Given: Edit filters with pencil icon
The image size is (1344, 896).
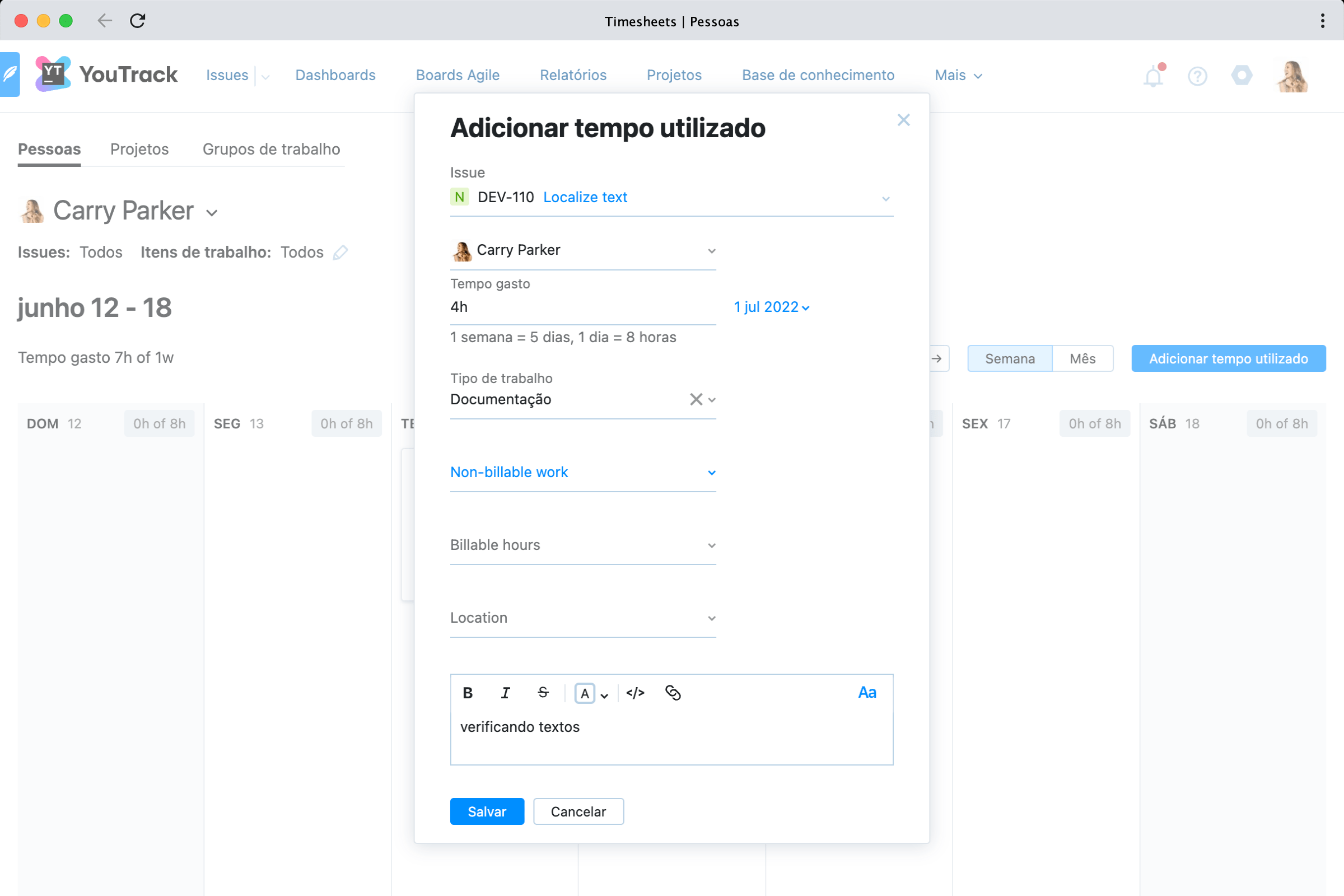Looking at the screenshot, I should tap(340, 253).
